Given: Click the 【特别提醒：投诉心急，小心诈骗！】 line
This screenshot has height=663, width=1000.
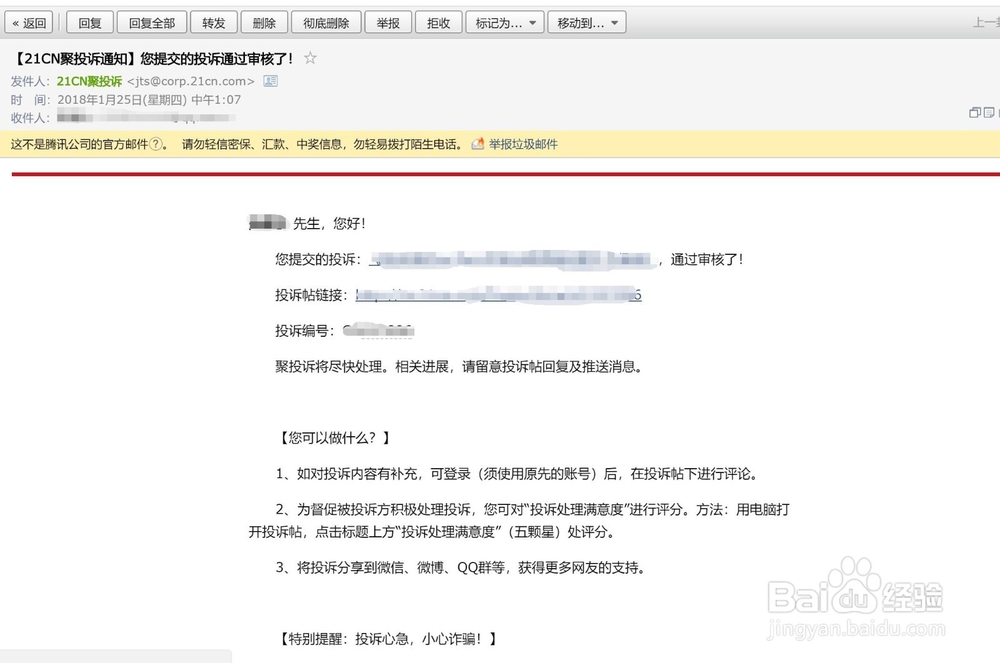Looking at the screenshot, I should [386, 639].
